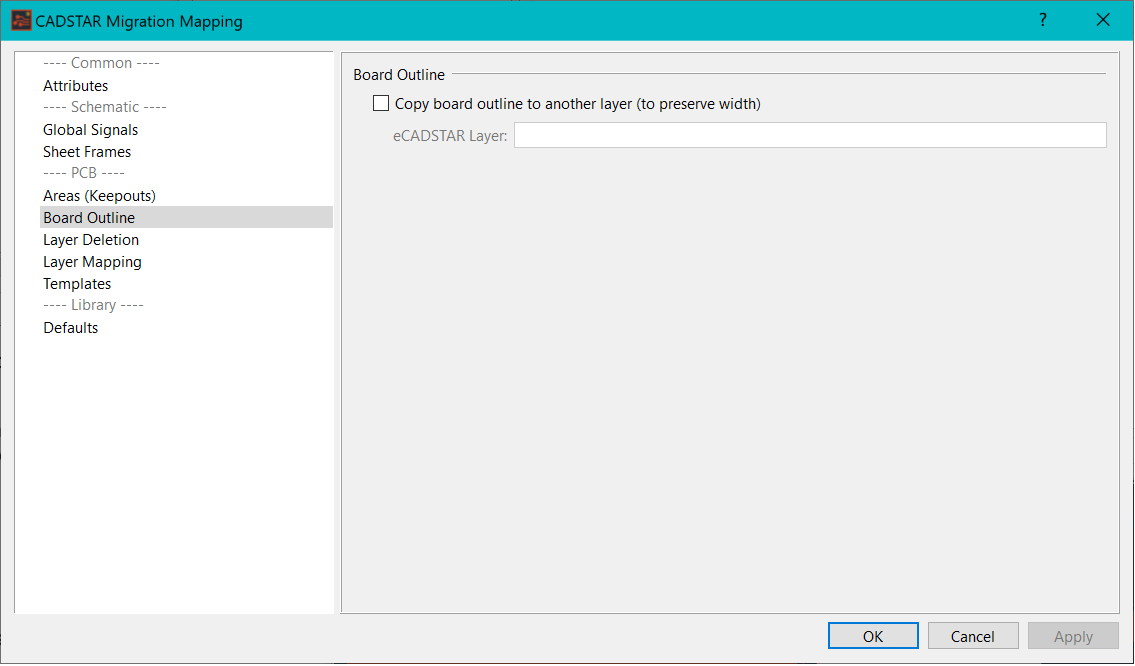The image size is (1135, 666).
Task: Close the CADSTAR Migration Mapping dialog
Action: tap(1102, 20)
